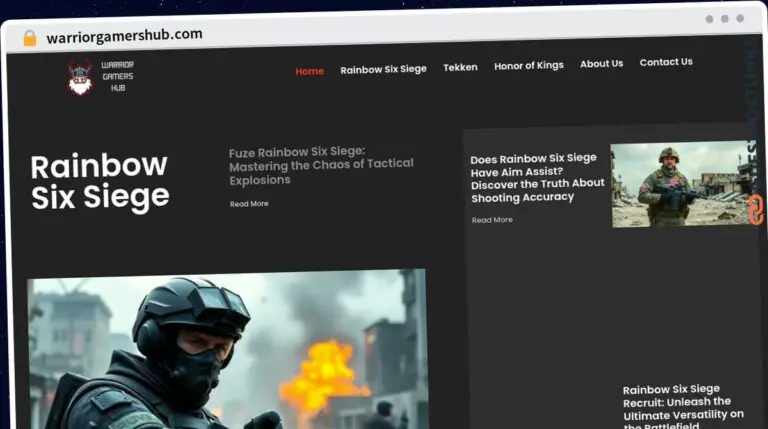Navigate to Contact Us page
768x429 pixels.
coord(666,62)
